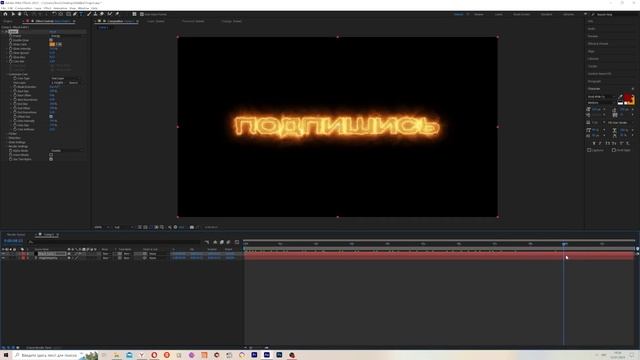
Task: Click the Home icon in the toolbar
Action: click(x=5, y=14)
